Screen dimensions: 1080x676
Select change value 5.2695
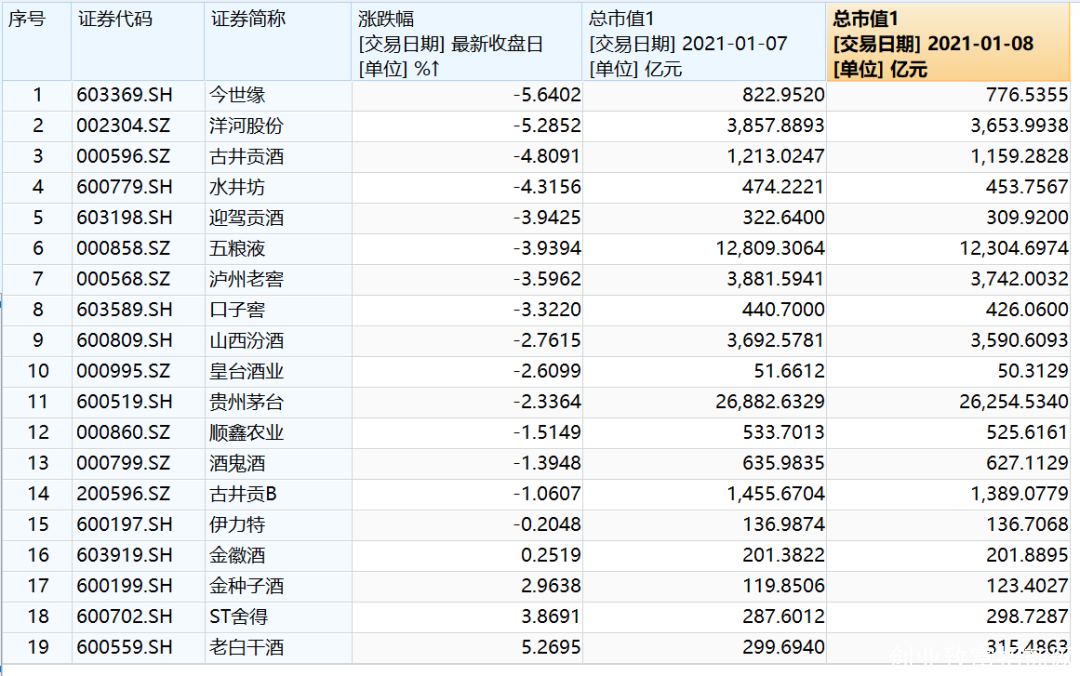click(551, 647)
